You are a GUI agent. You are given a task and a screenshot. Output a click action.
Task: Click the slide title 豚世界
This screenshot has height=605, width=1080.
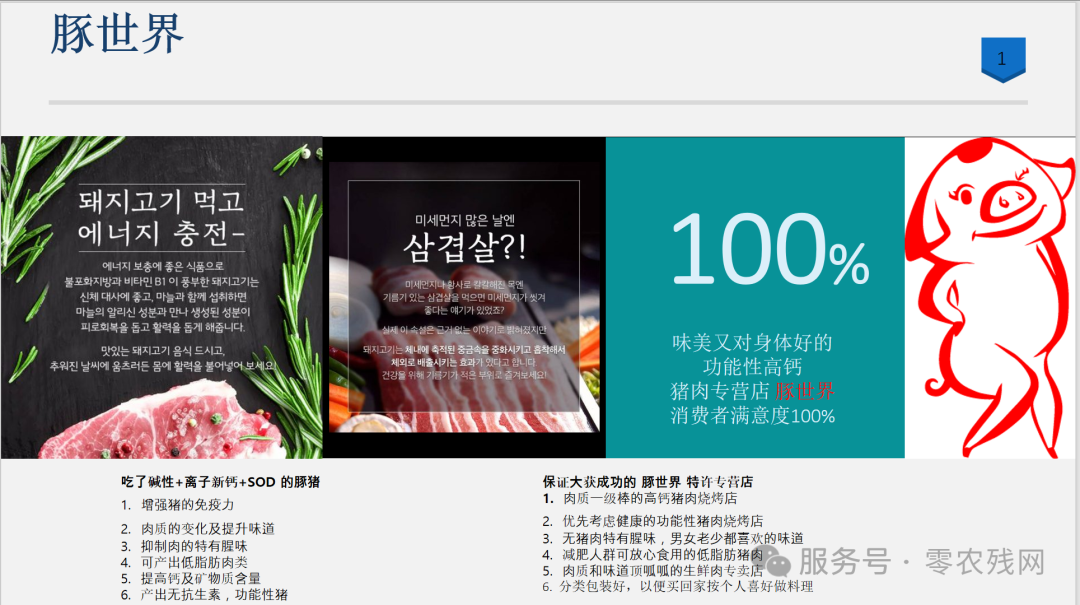117,34
